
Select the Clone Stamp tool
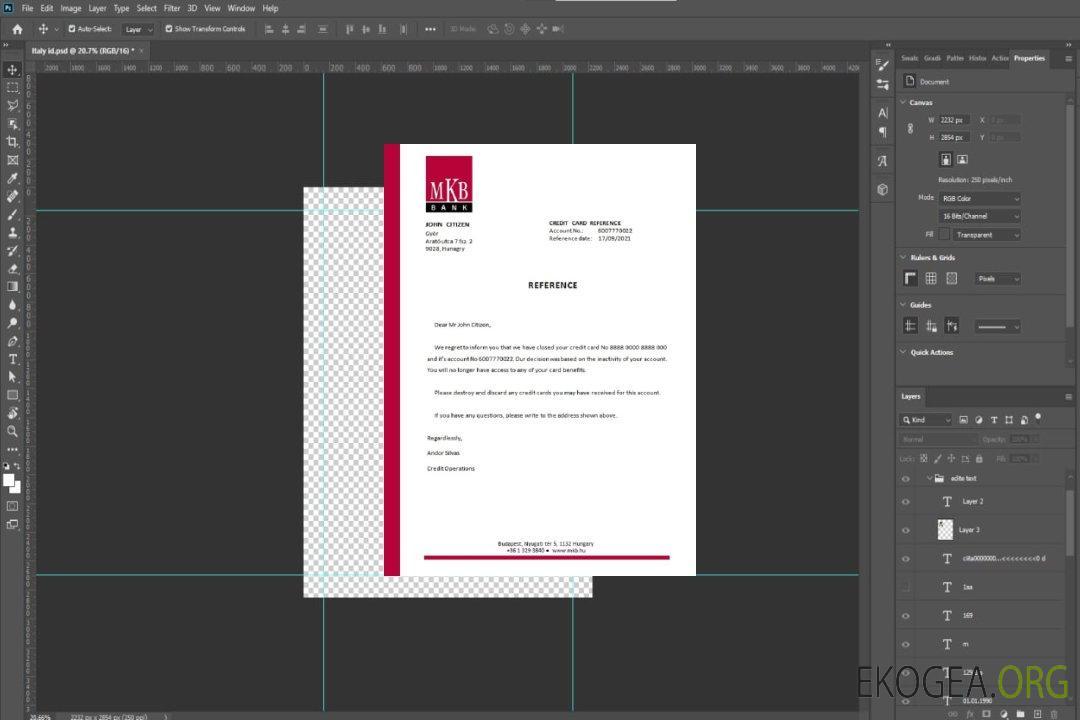(12, 232)
